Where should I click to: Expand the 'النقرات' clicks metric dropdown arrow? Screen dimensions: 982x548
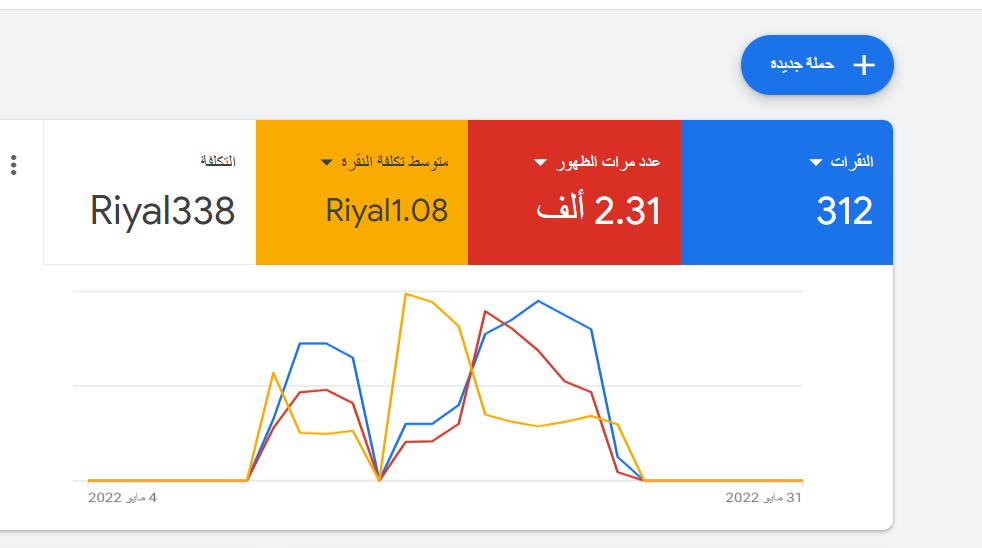pyautogui.click(x=816, y=163)
